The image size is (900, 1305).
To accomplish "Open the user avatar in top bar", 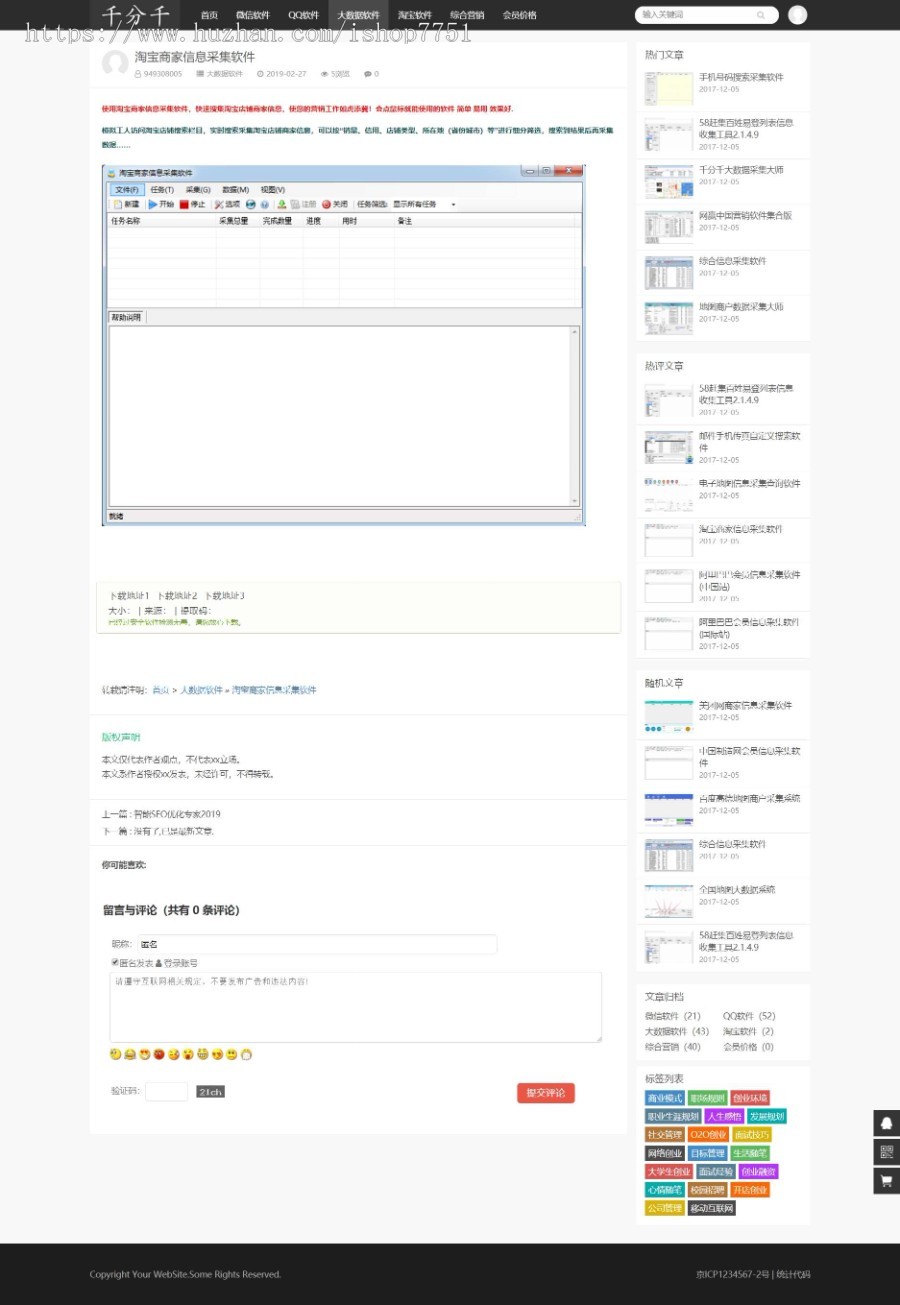I will pos(797,15).
